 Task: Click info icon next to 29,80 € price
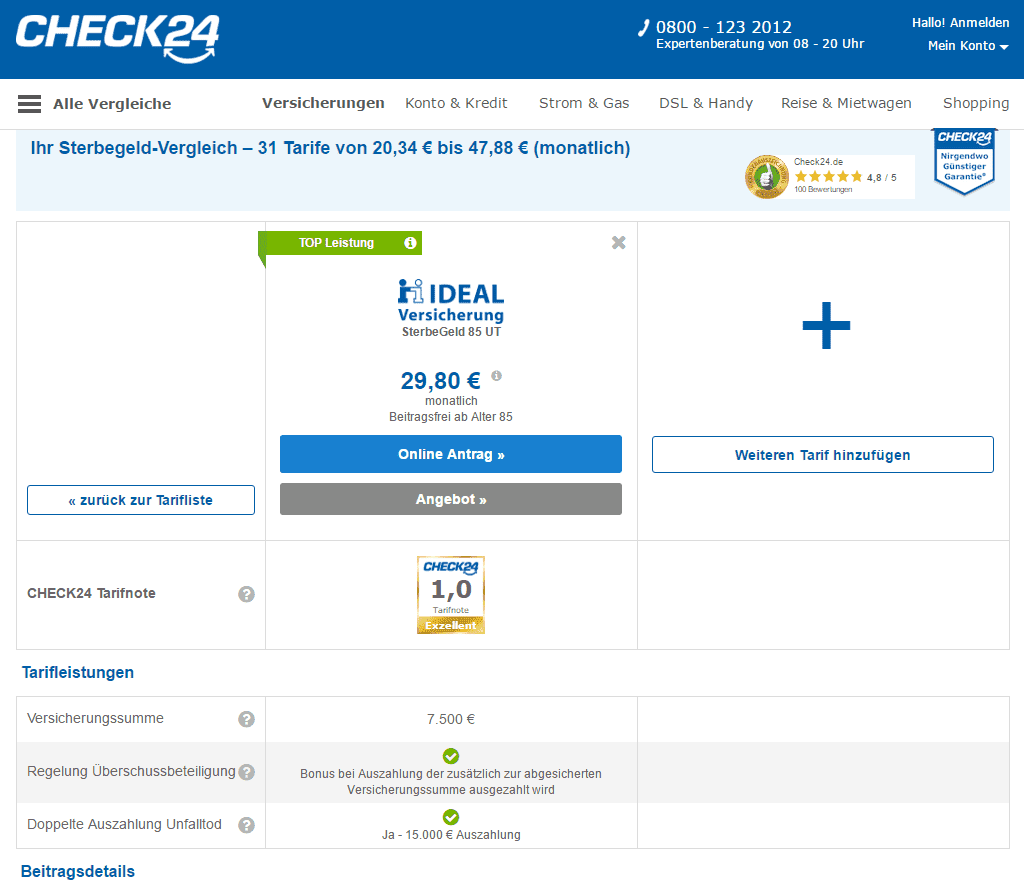pos(497,377)
